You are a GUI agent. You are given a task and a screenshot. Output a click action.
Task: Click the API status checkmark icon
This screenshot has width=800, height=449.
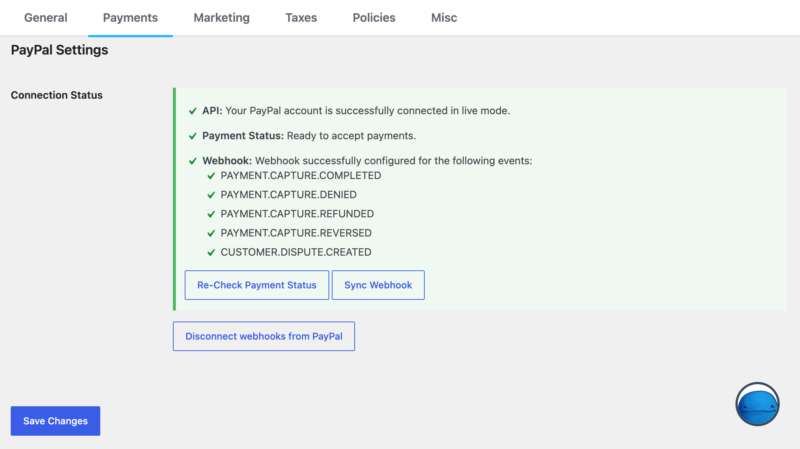click(192, 111)
